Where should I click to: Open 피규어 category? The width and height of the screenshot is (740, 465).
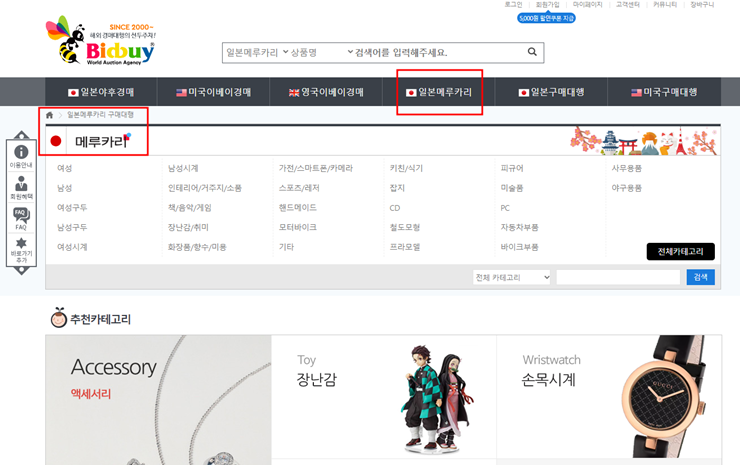pos(512,168)
